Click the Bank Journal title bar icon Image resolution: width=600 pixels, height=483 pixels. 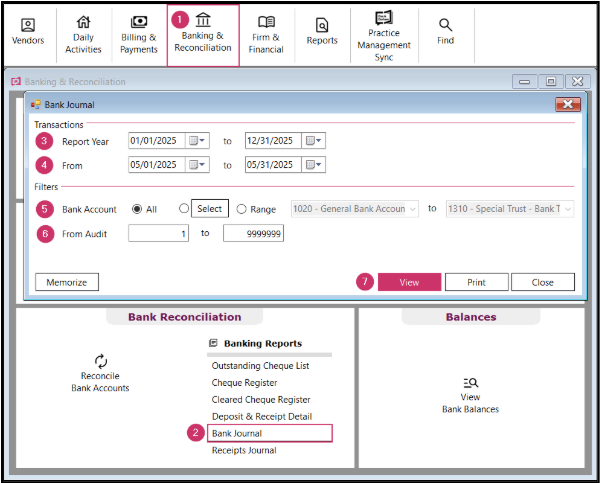36,104
